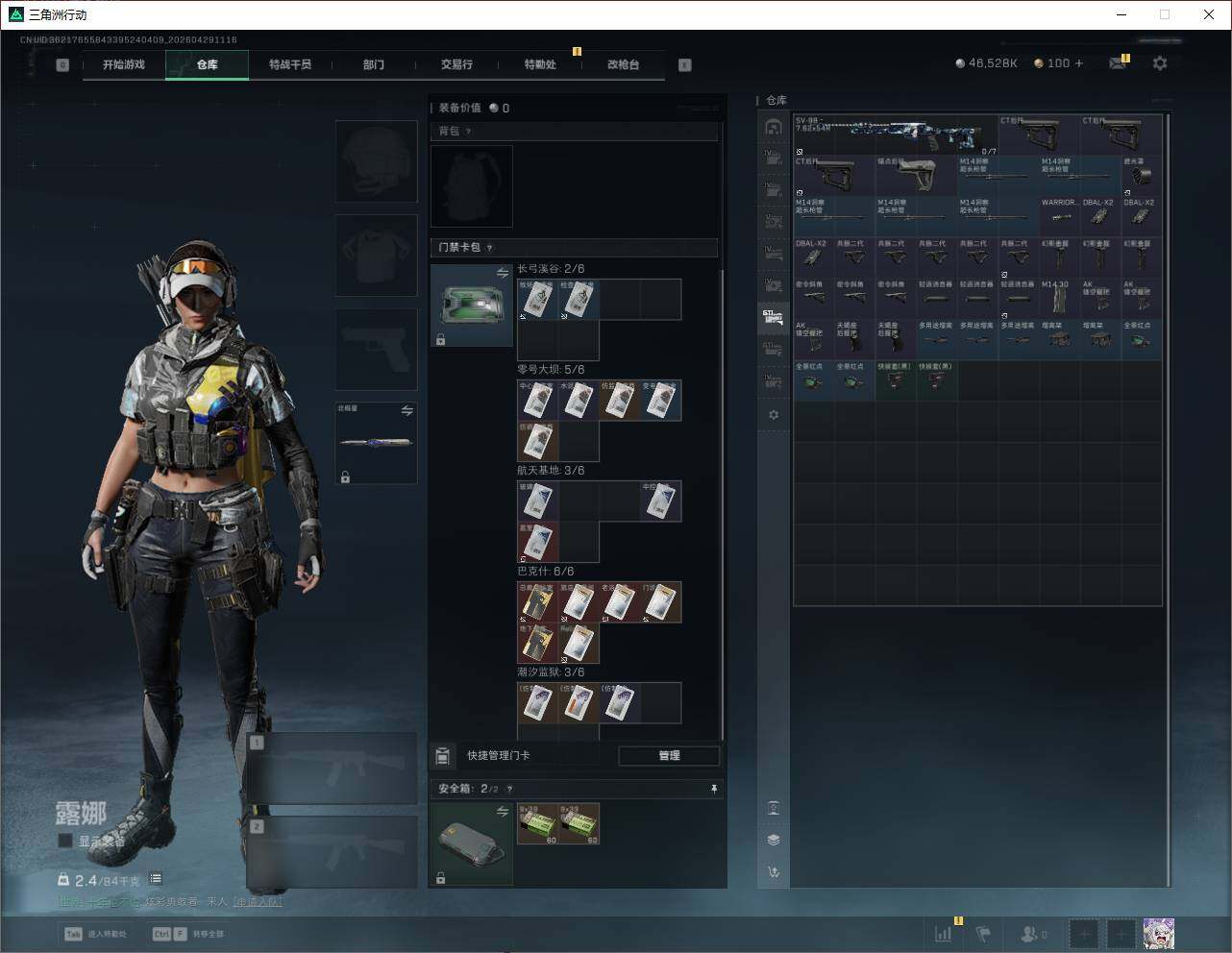This screenshot has height=953, width=1232.
Task: Open the weight details list icon
Action: 156,879
